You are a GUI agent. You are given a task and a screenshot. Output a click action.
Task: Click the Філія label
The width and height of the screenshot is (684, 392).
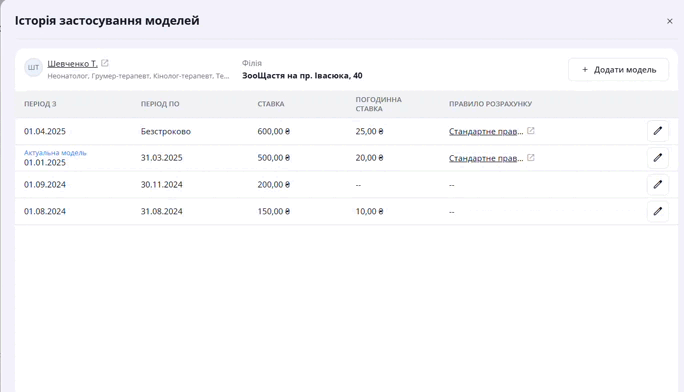click(252, 63)
